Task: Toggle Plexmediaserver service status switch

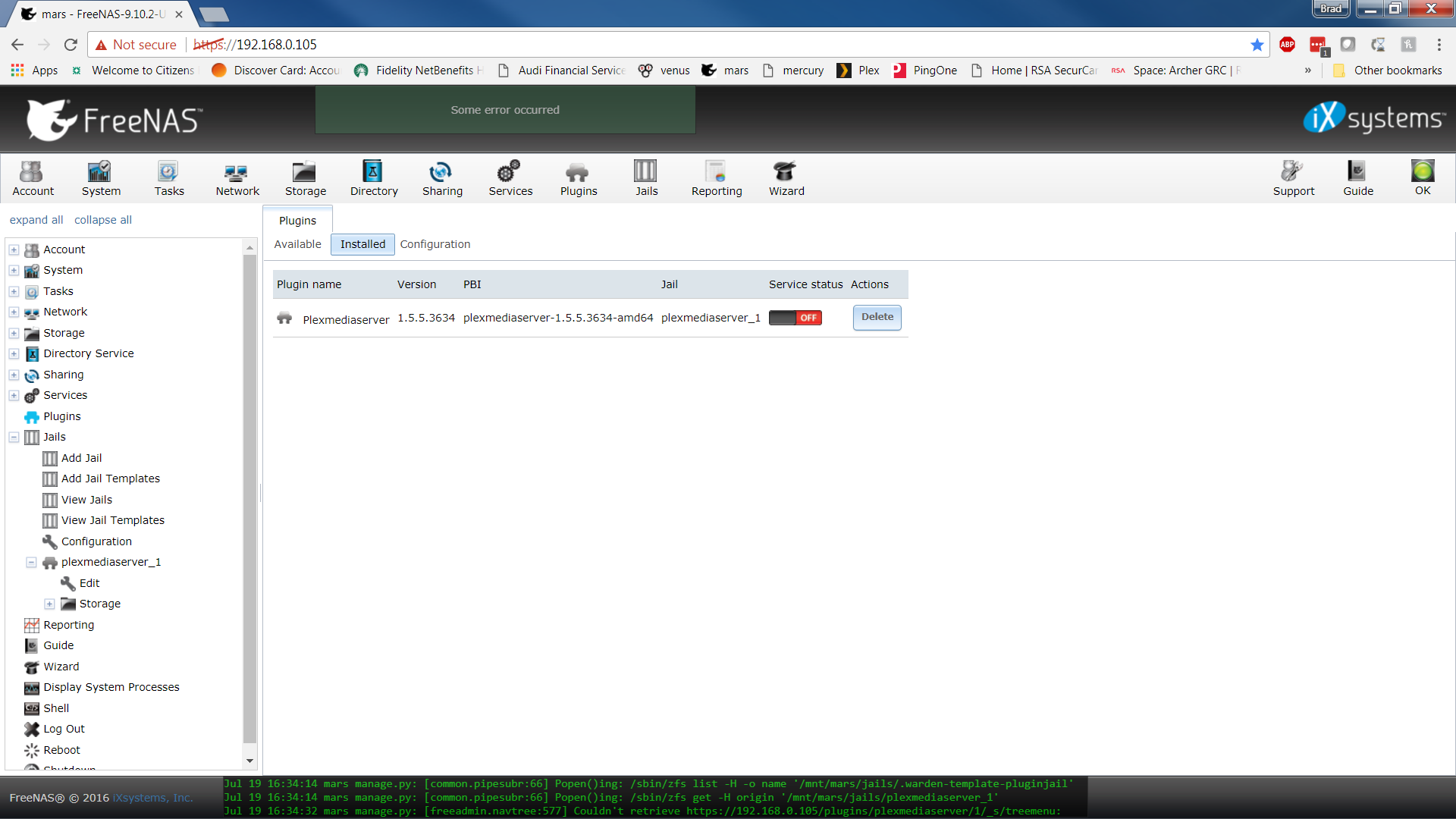Action: pos(795,318)
